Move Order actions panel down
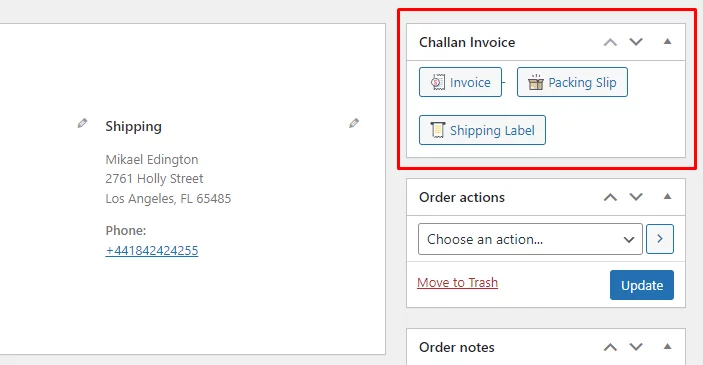703x365 pixels. [x=636, y=197]
